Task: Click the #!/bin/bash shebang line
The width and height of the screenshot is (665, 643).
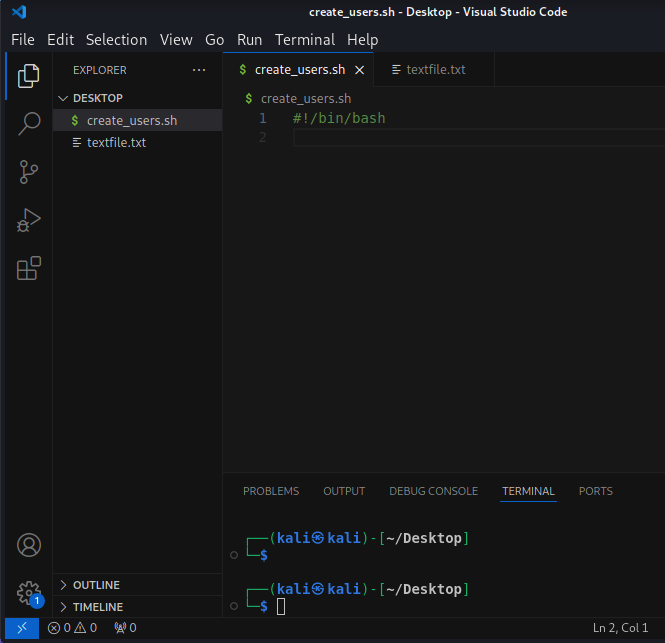Action: click(x=339, y=118)
